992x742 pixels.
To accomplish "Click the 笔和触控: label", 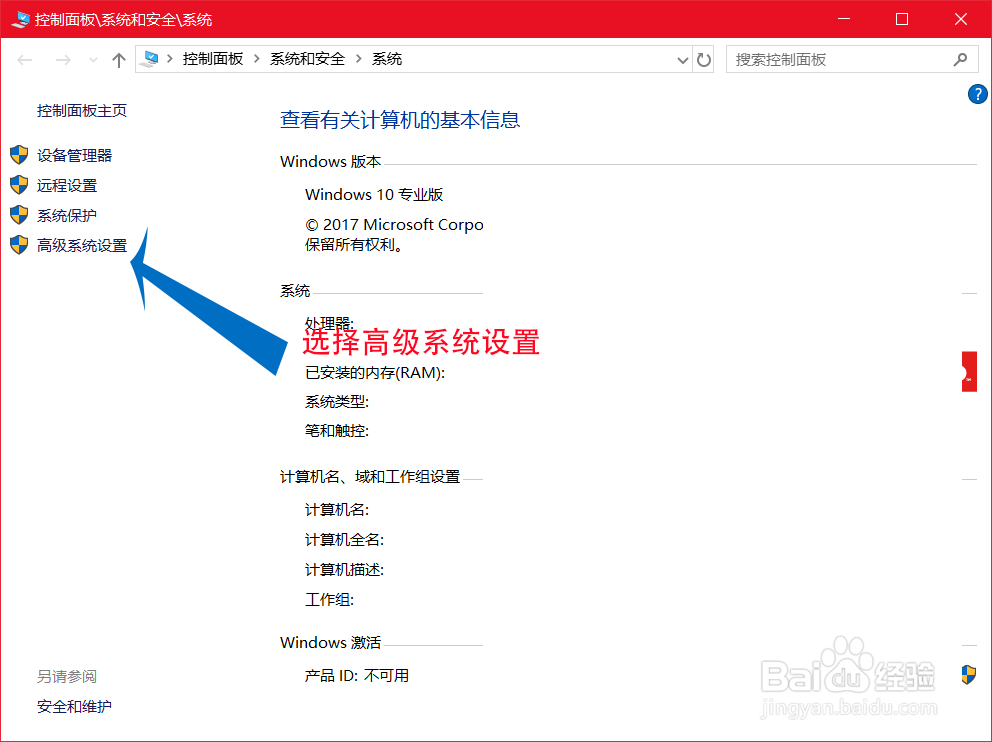I will tap(337, 431).
